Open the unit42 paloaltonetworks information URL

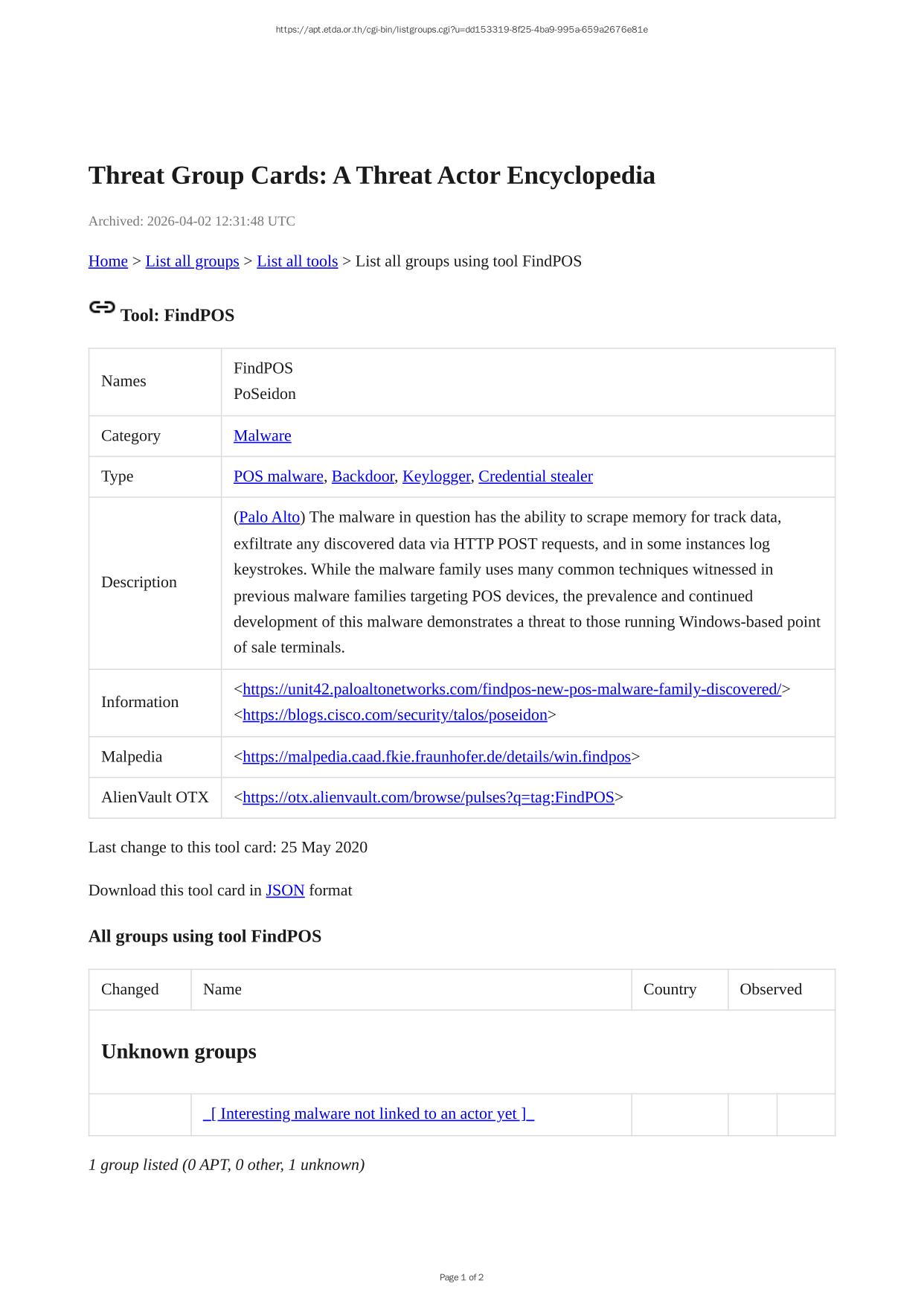512,689
